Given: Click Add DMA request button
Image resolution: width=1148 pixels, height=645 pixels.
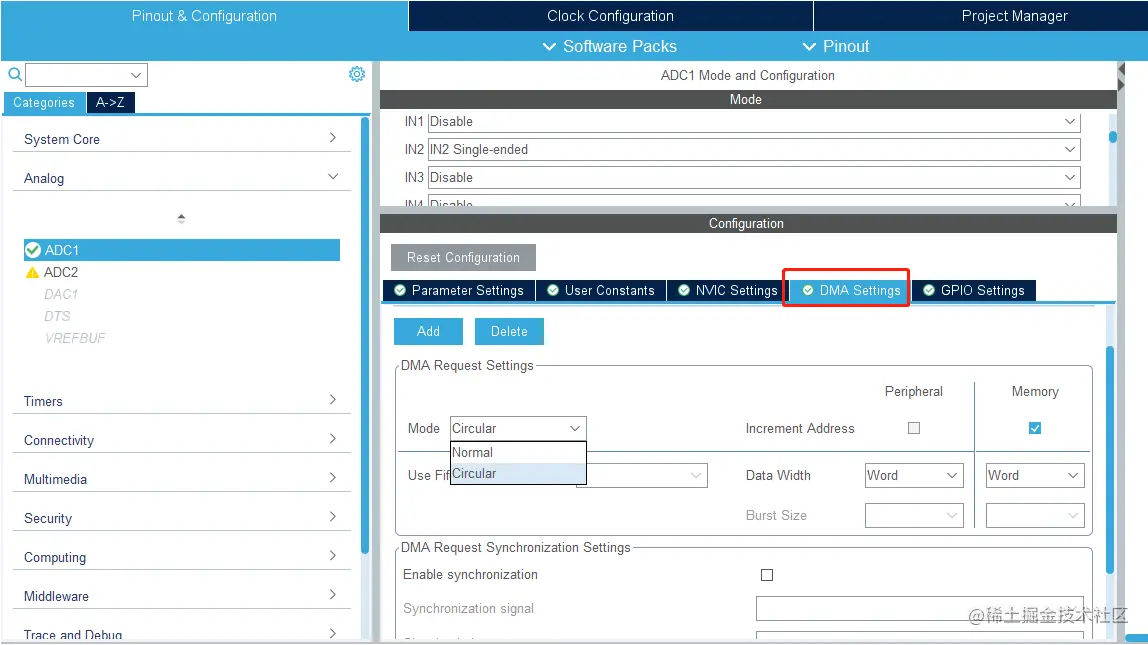Looking at the screenshot, I should [x=428, y=332].
